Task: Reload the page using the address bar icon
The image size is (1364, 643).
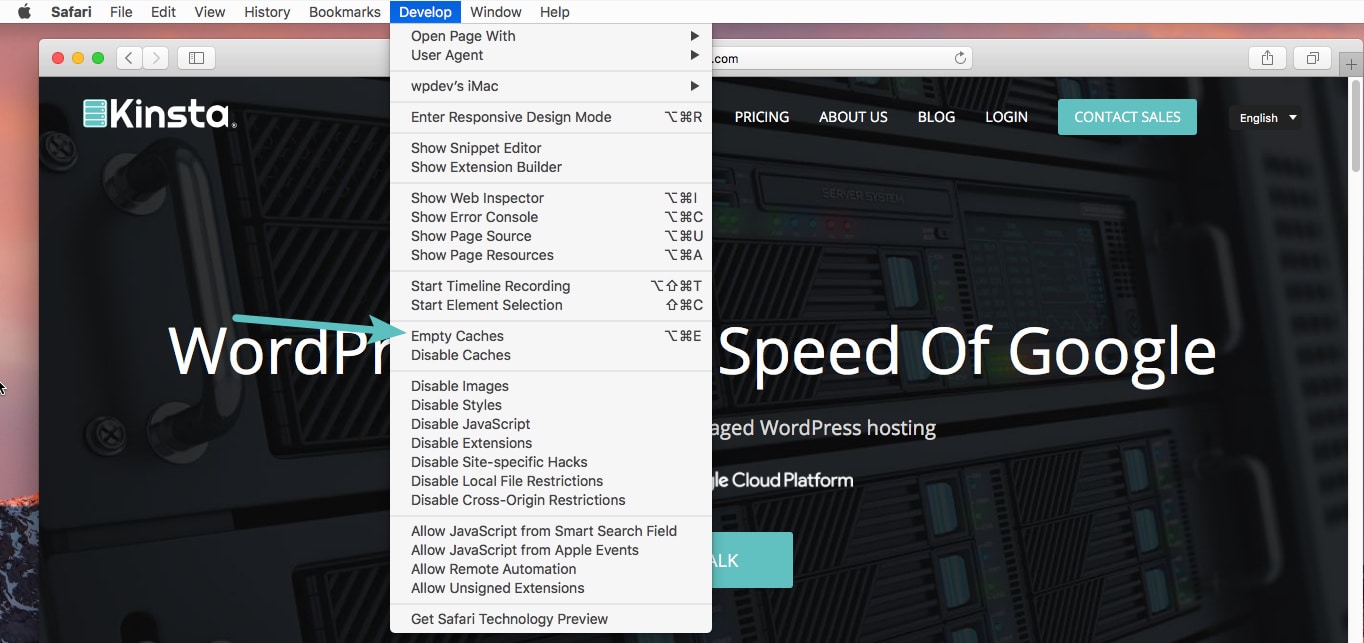Action: point(960,58)
